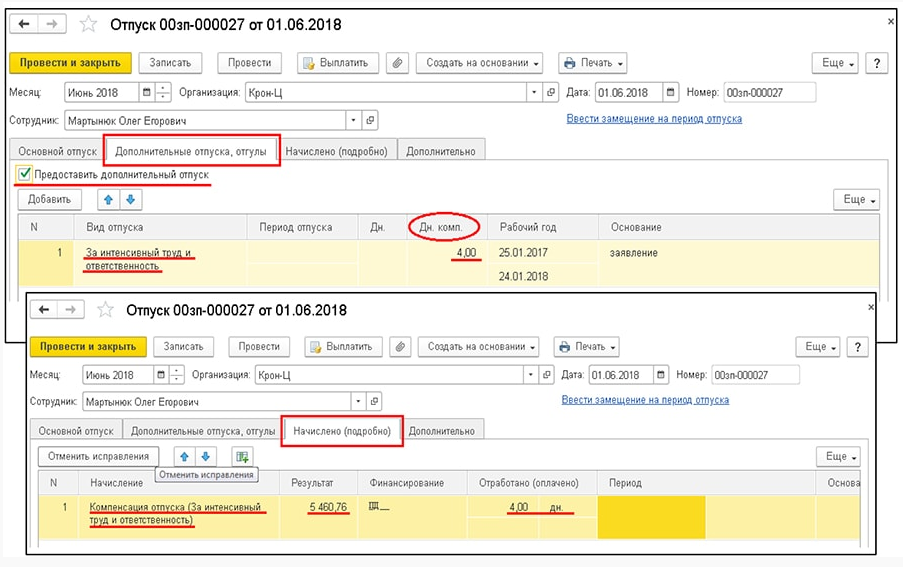The image size is (903, 567).
Task: Click help question mark in upper window
Action: click(x=877, y=63)
